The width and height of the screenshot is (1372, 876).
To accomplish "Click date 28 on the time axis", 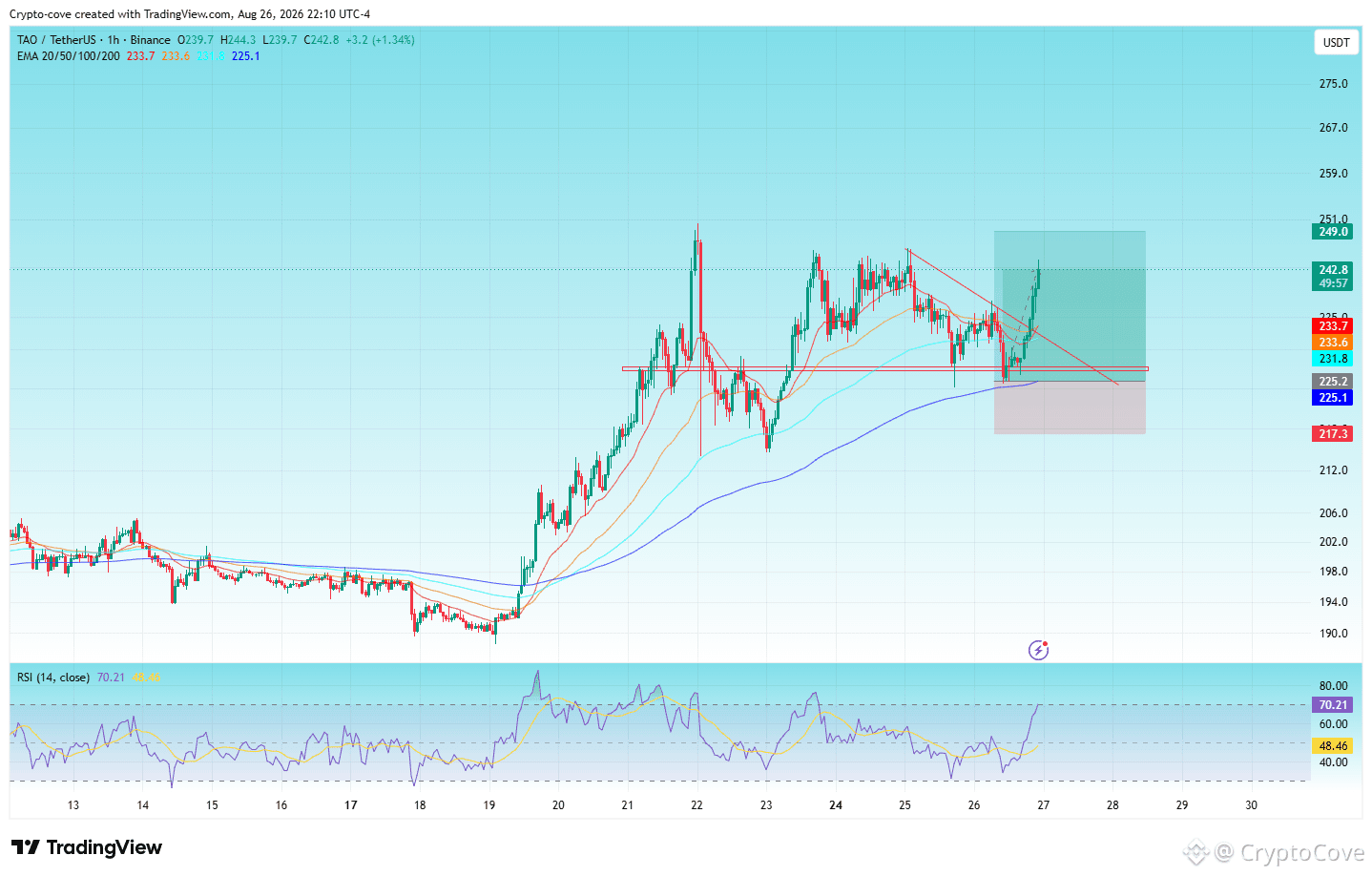I will tap(1112, 805).
